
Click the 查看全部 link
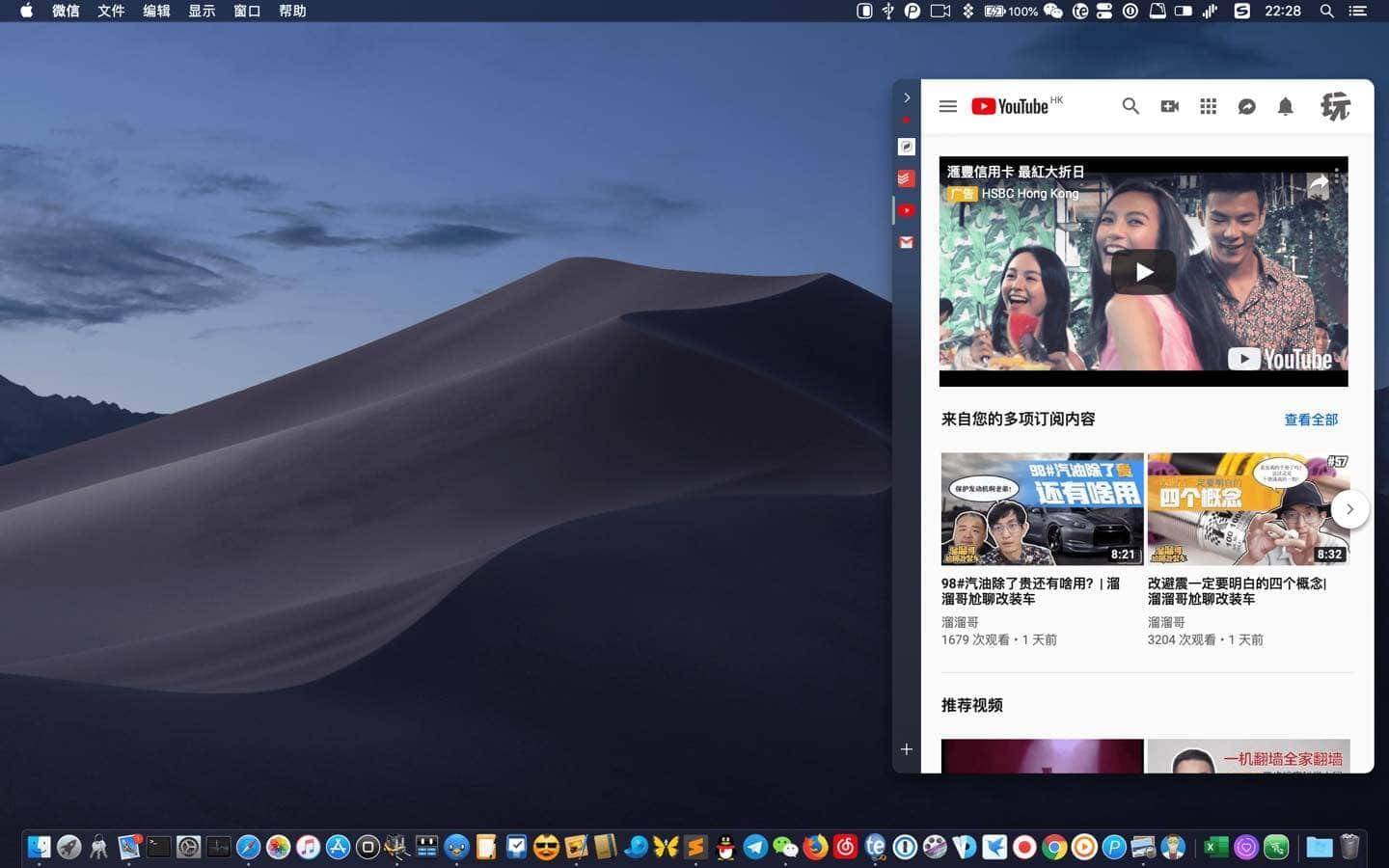(x=1310, y=420)
